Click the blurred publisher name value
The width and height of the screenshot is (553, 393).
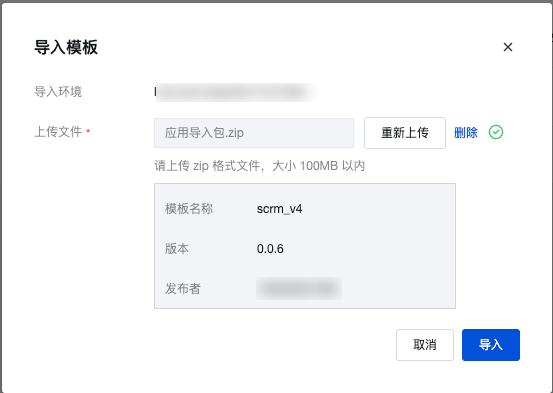[299, 289]
